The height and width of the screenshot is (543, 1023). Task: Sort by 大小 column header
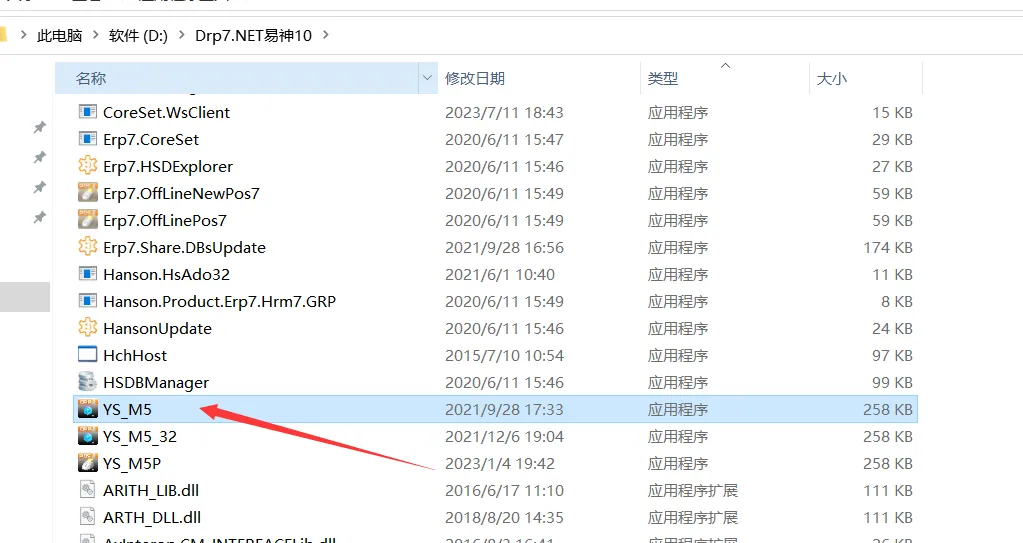pos(832,78)
